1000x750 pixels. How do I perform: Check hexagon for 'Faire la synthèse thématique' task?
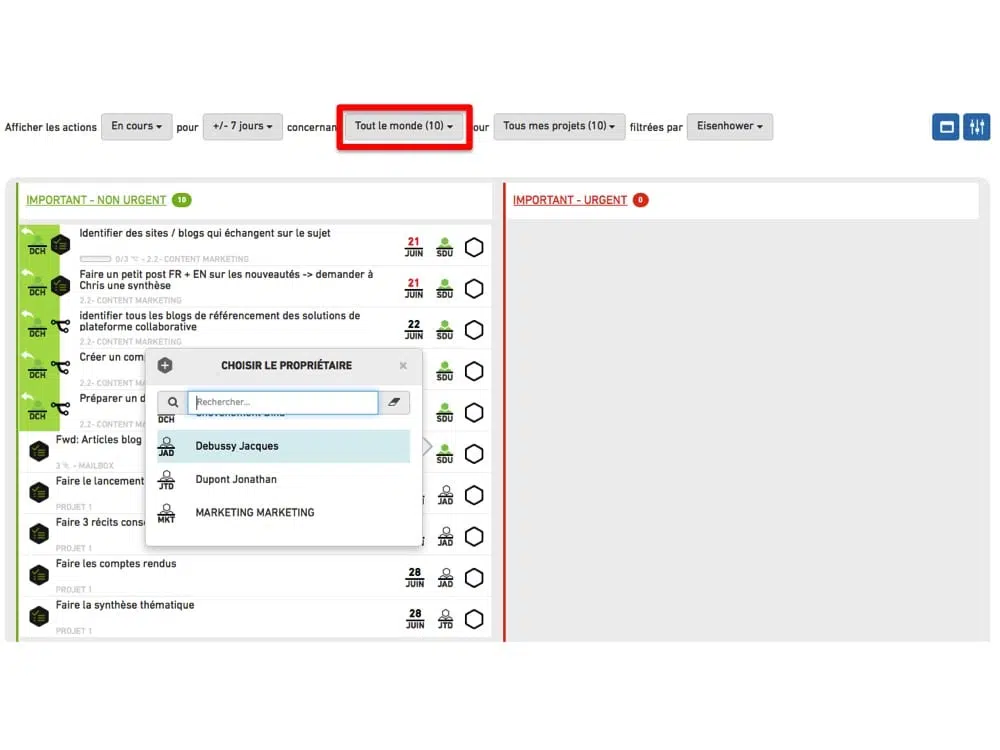[x=474, y=619]
